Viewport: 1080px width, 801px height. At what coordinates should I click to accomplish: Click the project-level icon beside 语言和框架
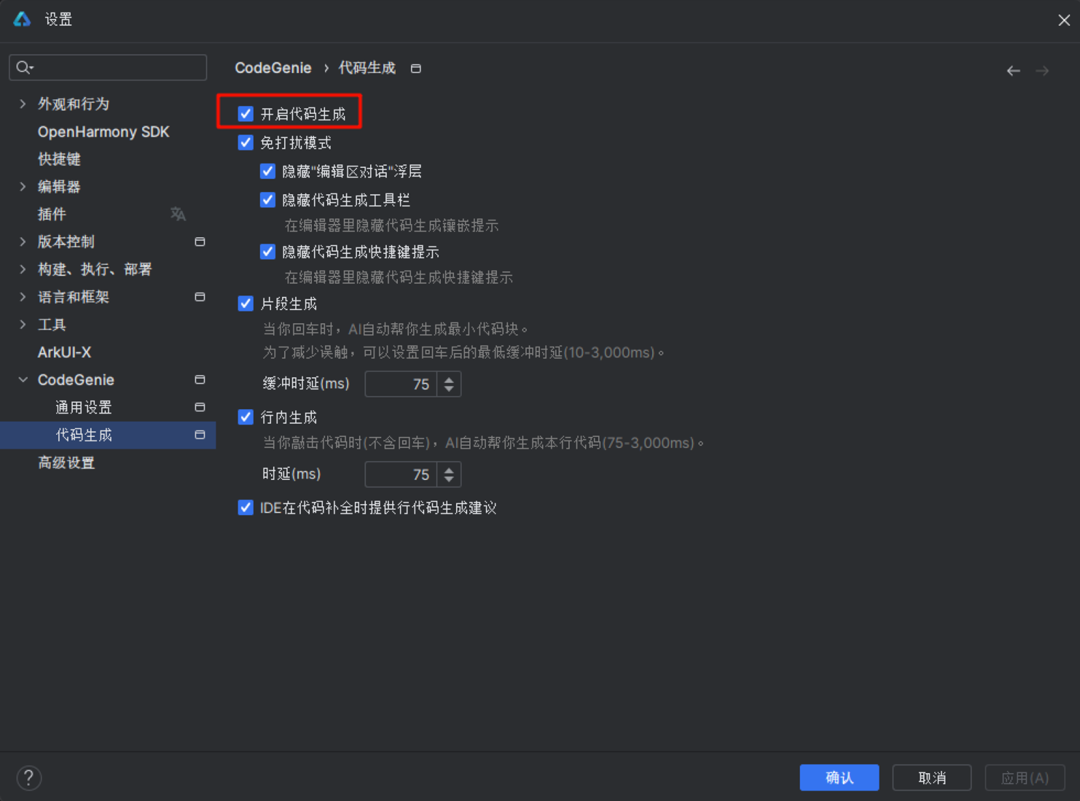200,297
